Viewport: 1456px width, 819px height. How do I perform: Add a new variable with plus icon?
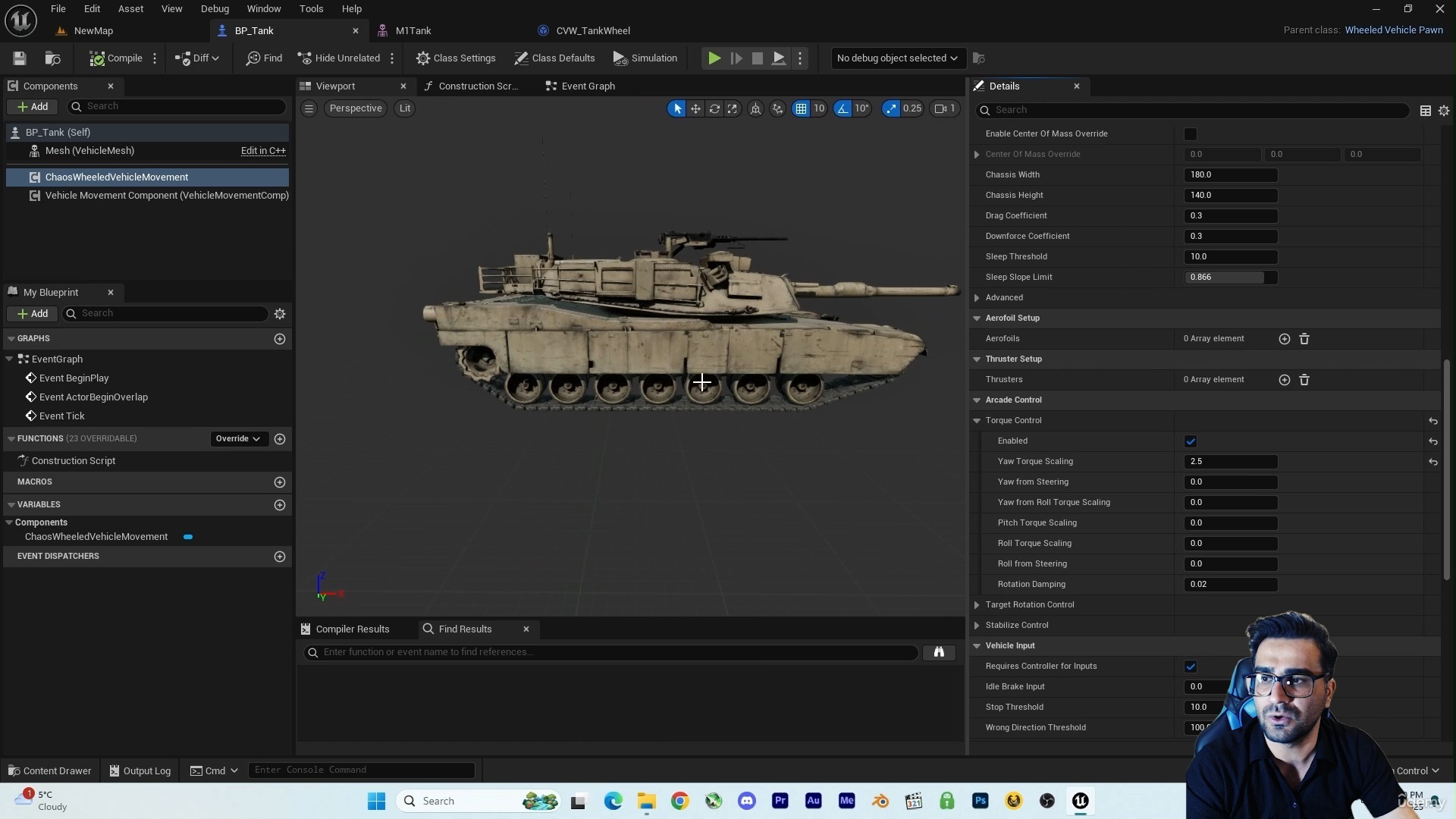280,505
